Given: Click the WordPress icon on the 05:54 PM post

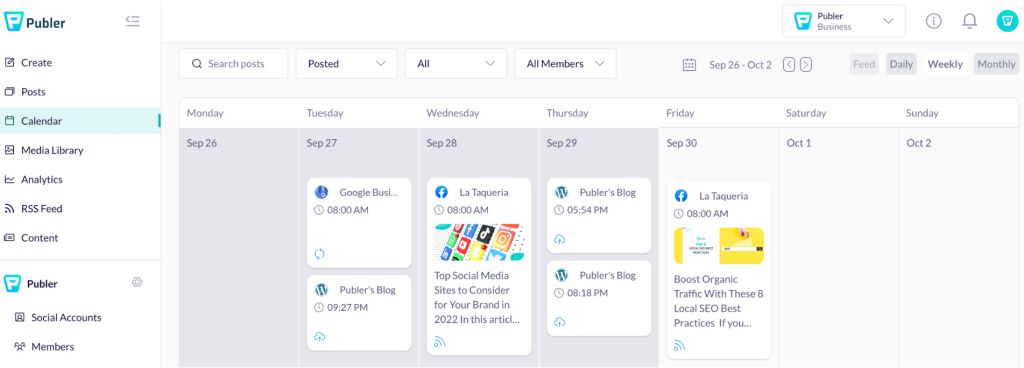Looking at the screenshot, I should click(561, 192).
